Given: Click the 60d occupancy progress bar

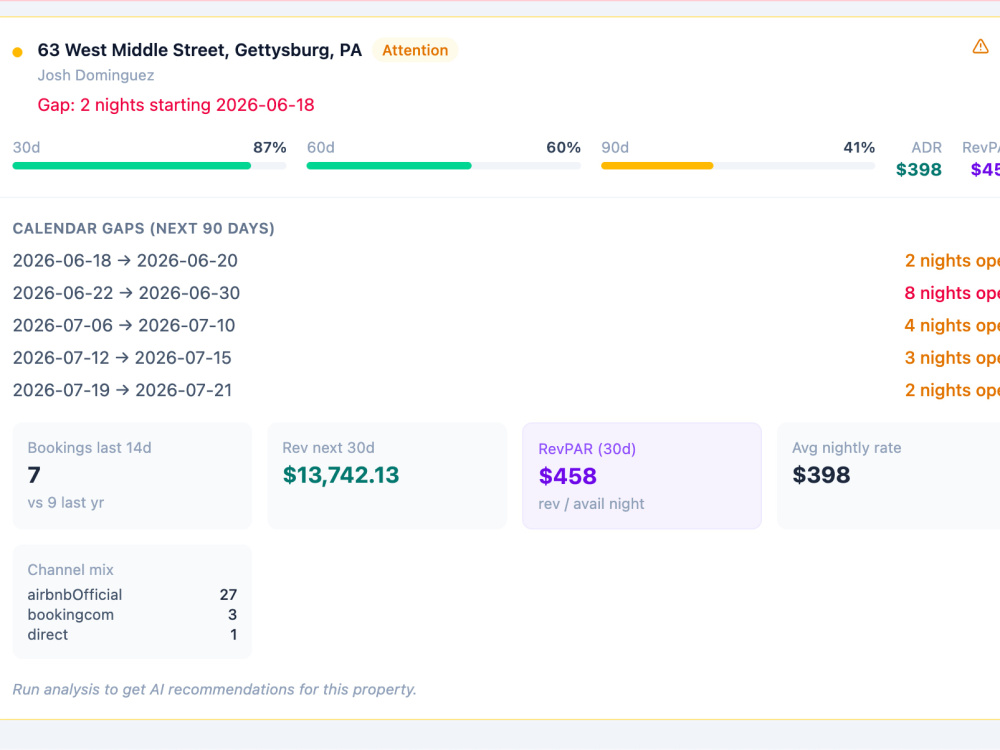Looking at the screenshot, I should [443, 166].
